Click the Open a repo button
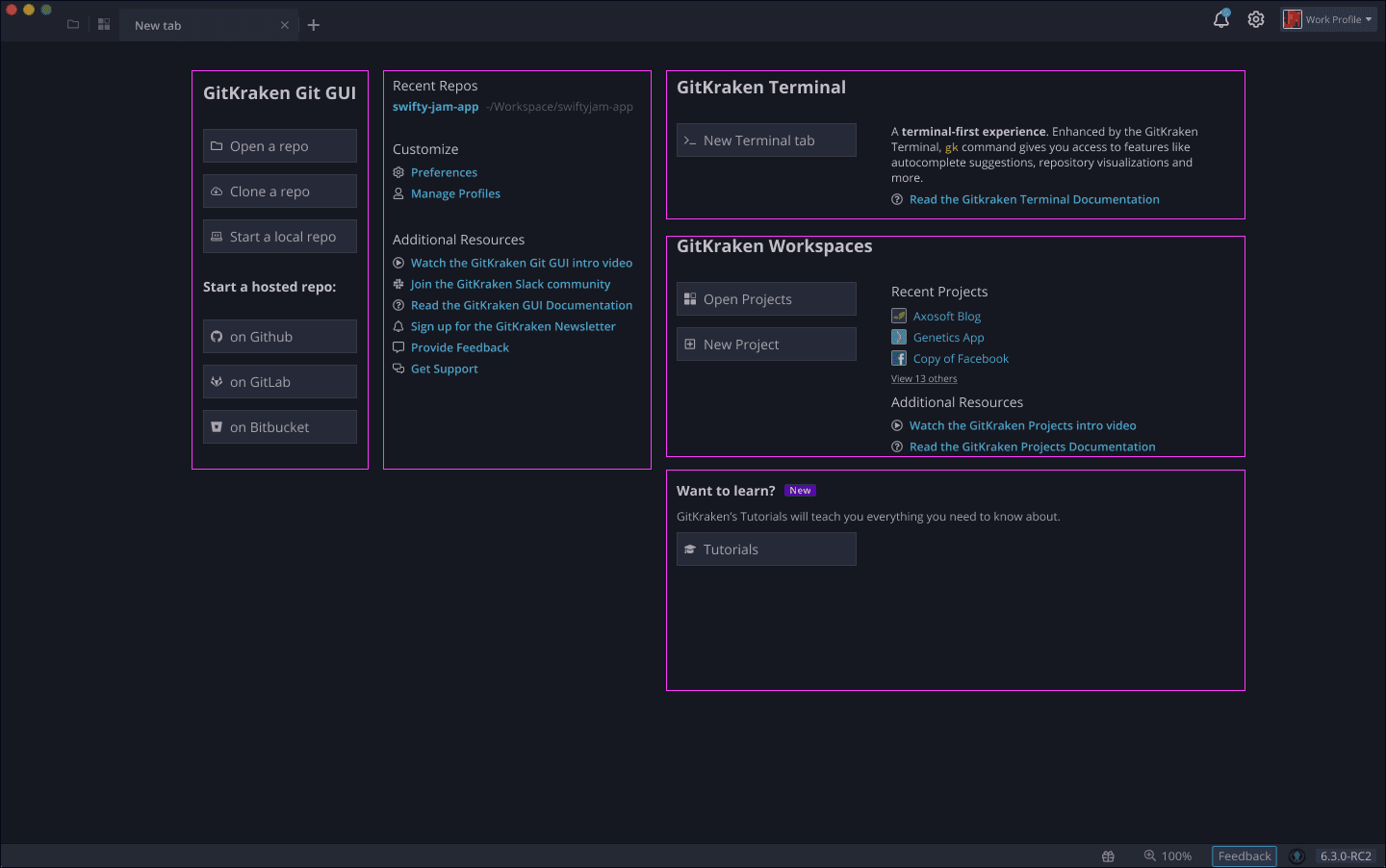 tap(280, 146)
